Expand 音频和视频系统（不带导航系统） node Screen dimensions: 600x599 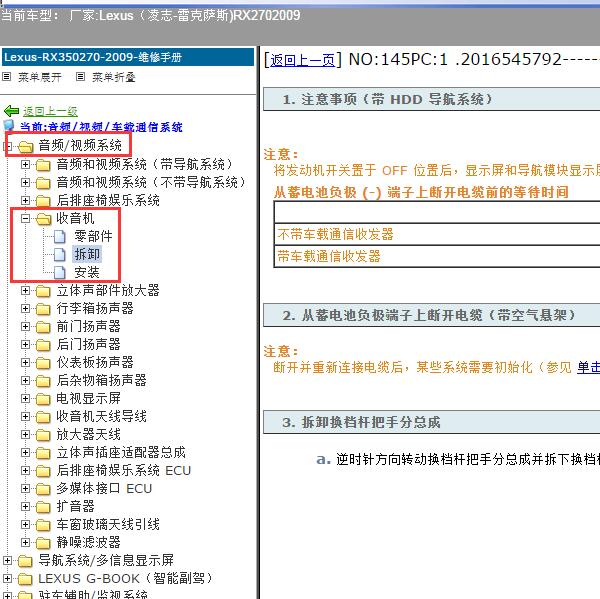[x=25, y=182]
